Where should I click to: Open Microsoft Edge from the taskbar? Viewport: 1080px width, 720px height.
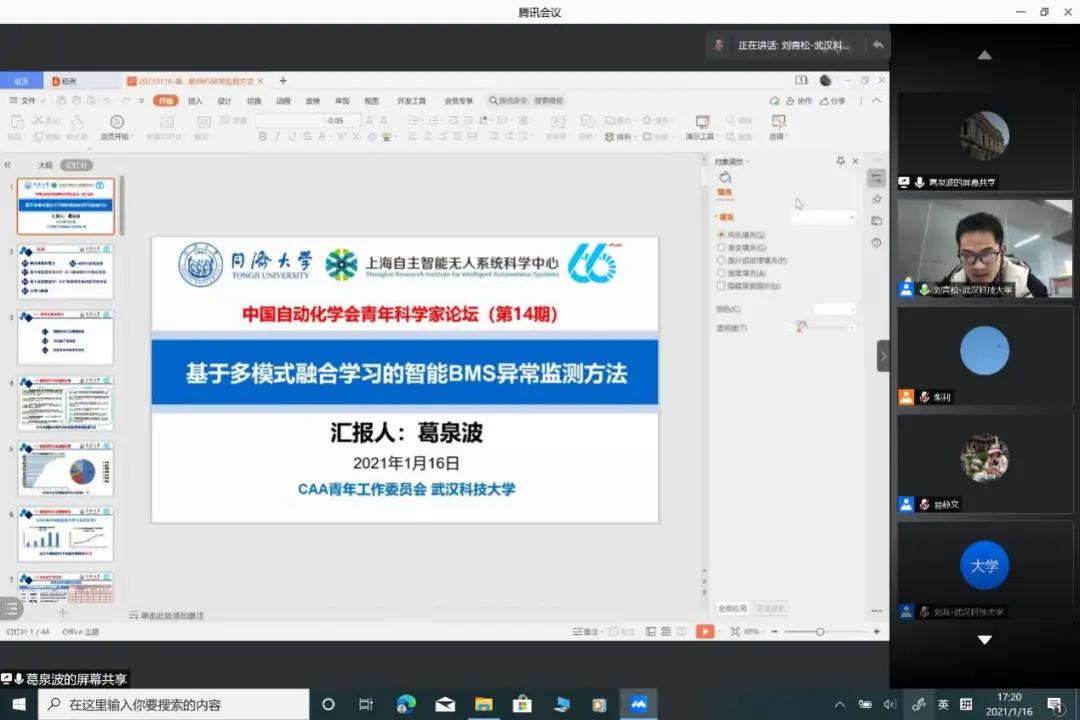pos(406,704)
